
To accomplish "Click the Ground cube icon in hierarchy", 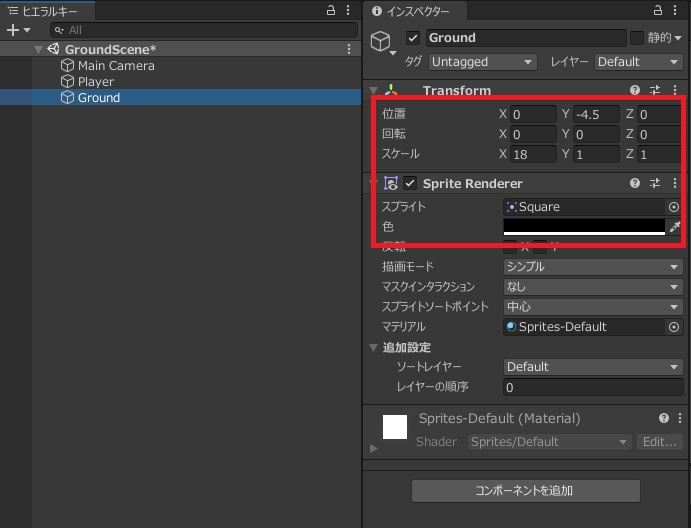I will (x=67, y=97).
